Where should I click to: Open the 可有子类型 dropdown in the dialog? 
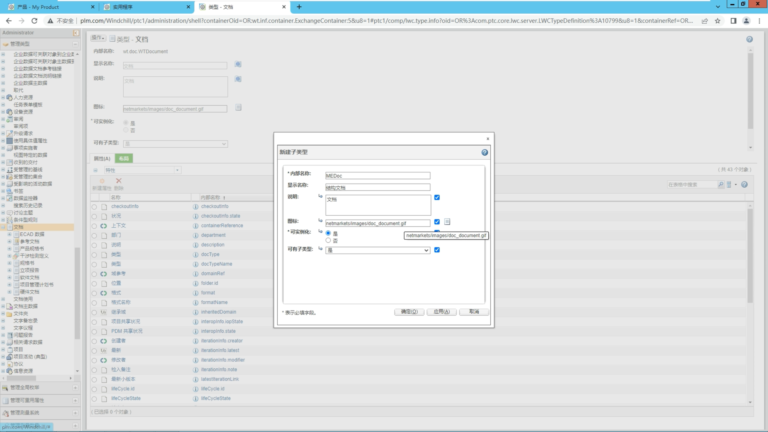(378, 250)
